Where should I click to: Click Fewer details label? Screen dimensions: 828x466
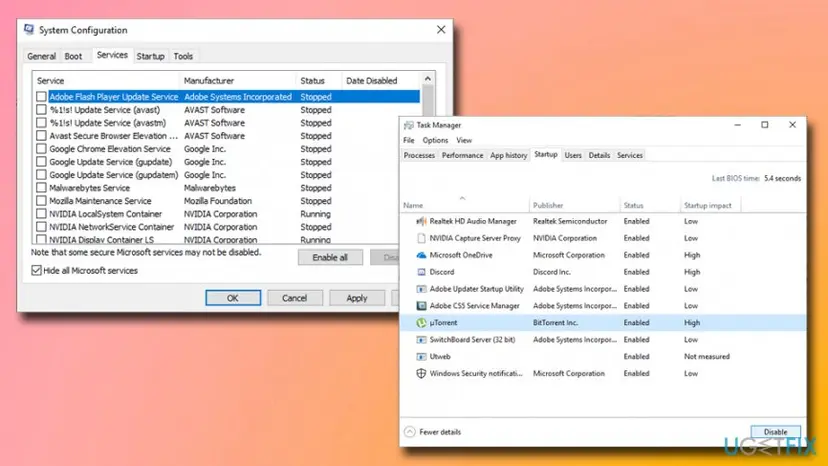pos(440,432)
